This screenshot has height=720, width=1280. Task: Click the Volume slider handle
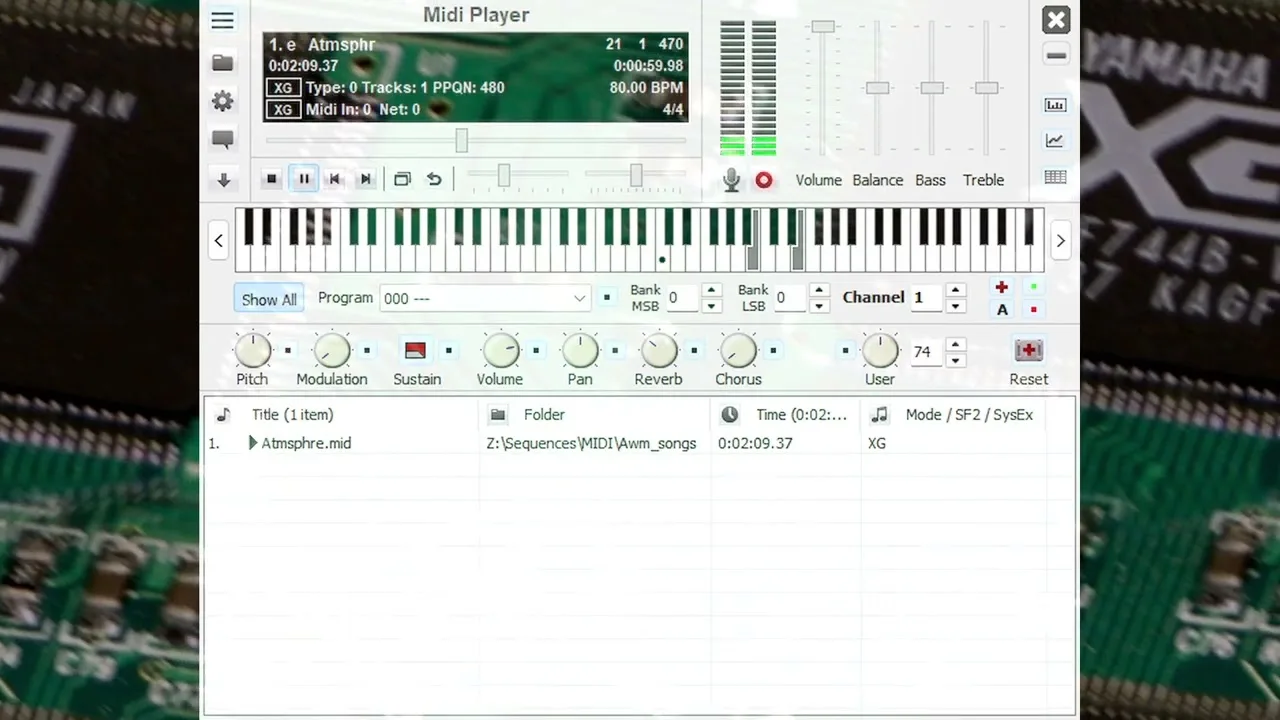[823, 27]
